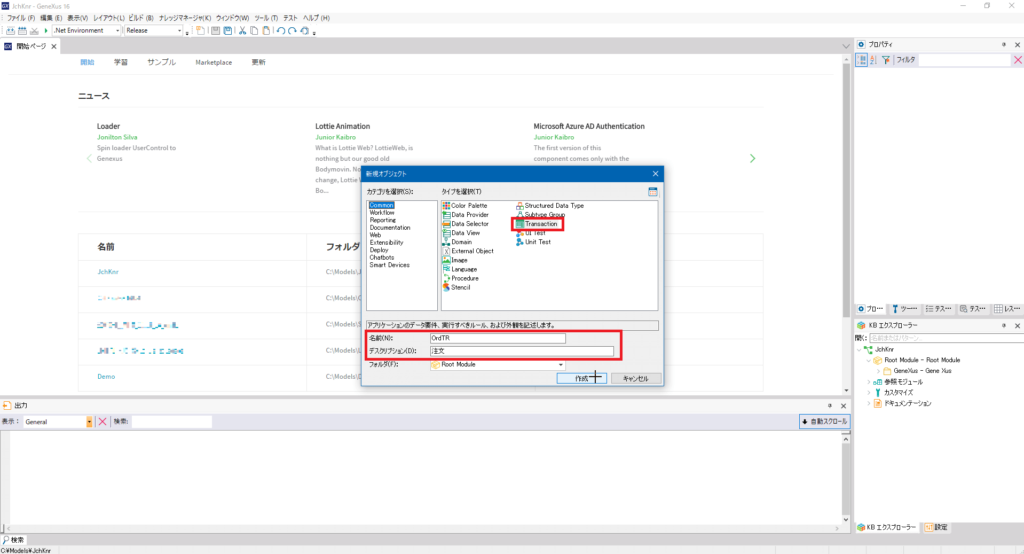This screenshot has height=554, width=1024.
Task: Select the Transaction object type
Action: pos(536,224)
